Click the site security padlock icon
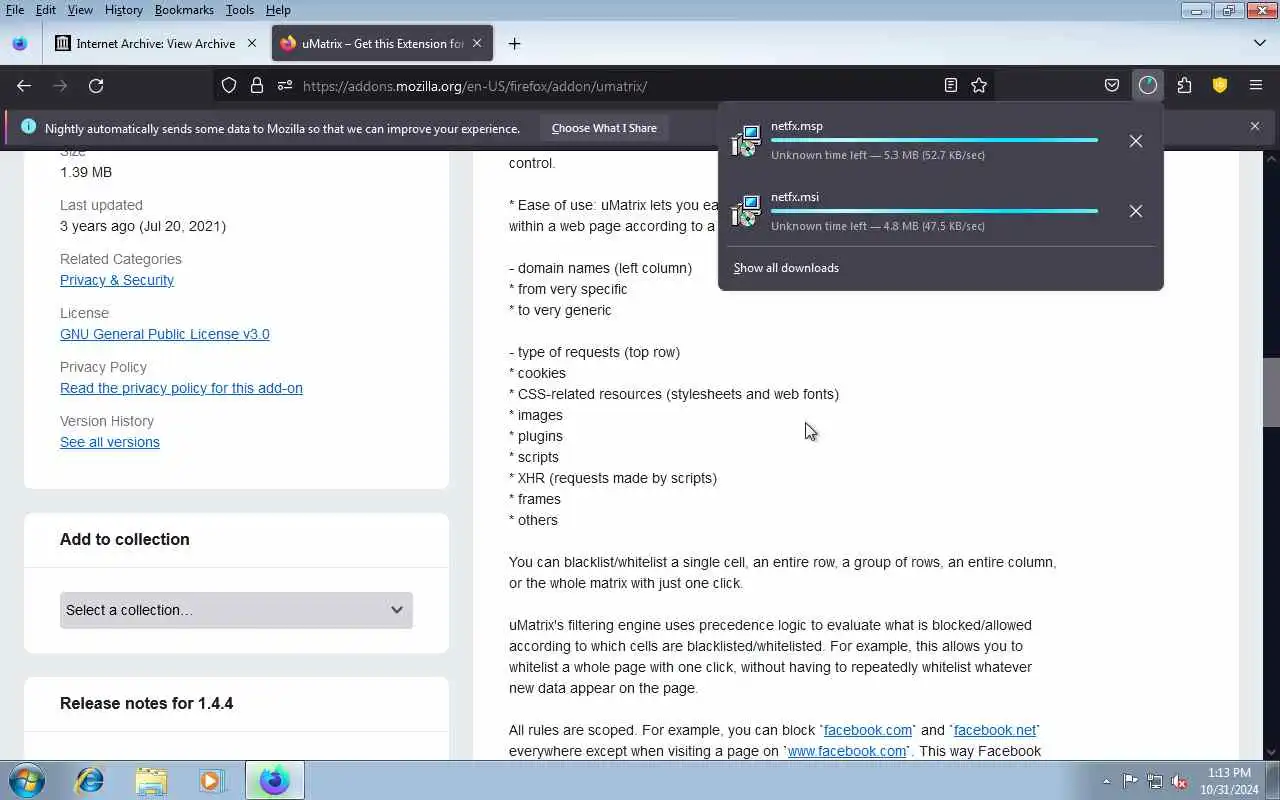 (x=257, y=86)
